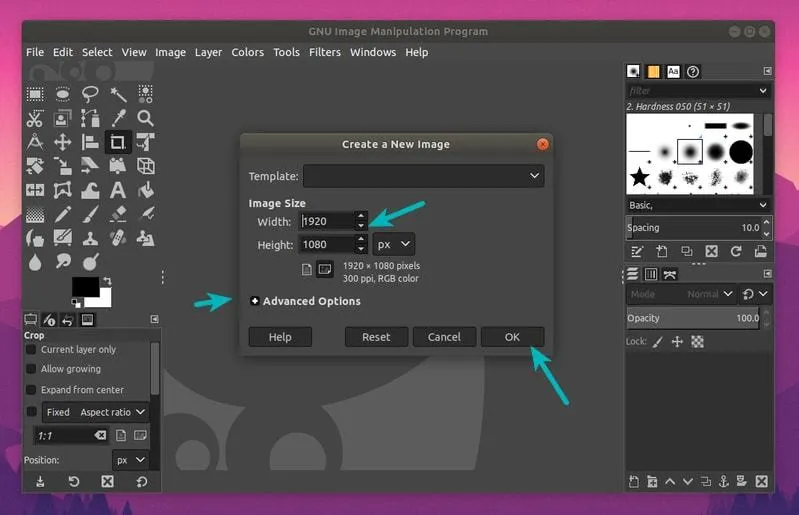Screen dimensions: 799x515
Task: Select the Scale tool
Action: (x=63, y=166)
